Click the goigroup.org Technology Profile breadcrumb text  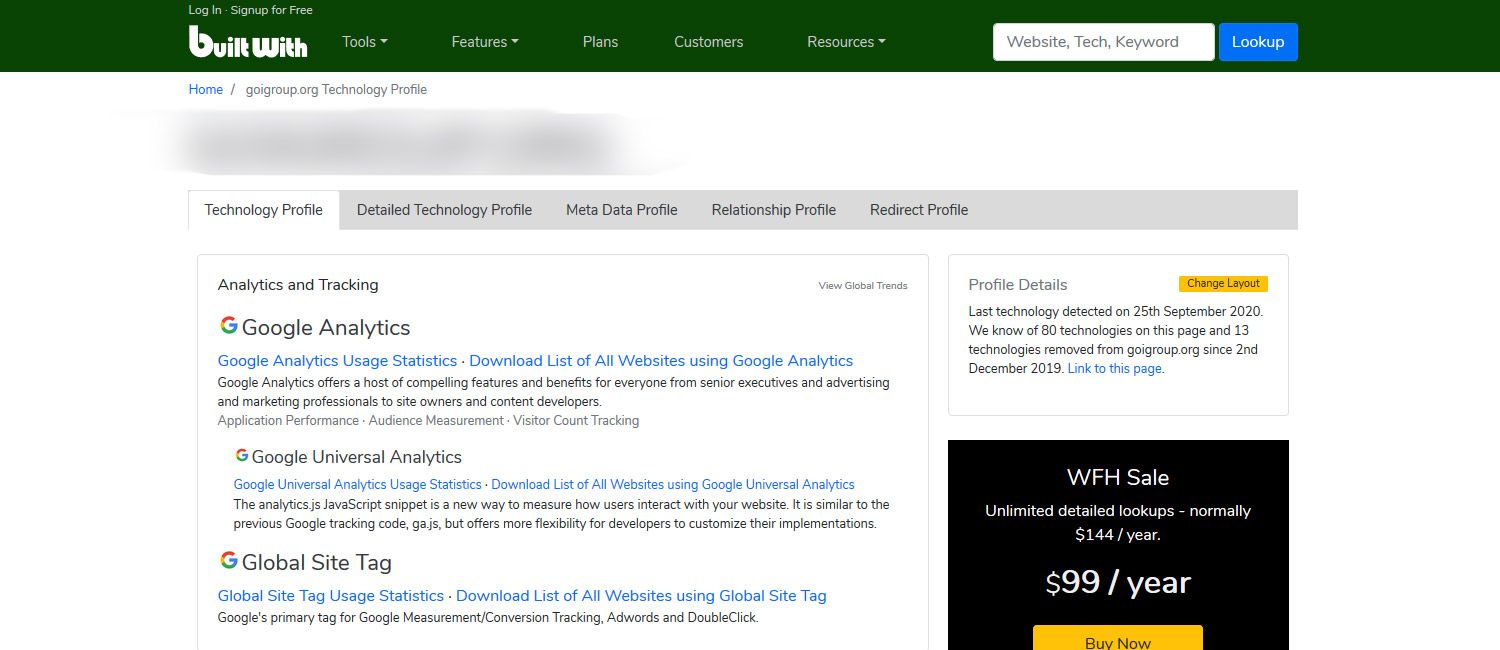(x=336, y=89)
